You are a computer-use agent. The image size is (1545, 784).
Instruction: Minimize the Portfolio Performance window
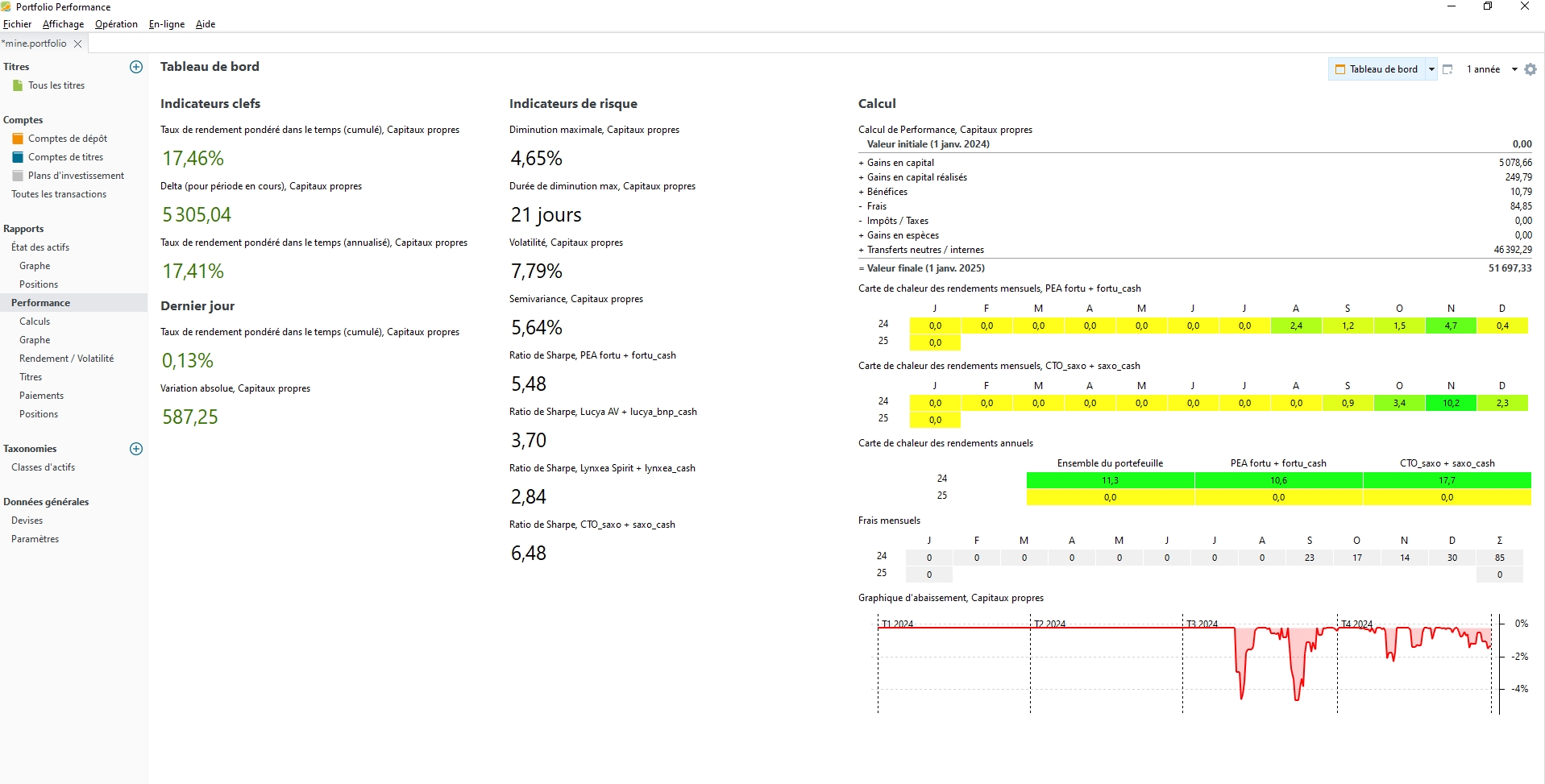click(1452, 6)
